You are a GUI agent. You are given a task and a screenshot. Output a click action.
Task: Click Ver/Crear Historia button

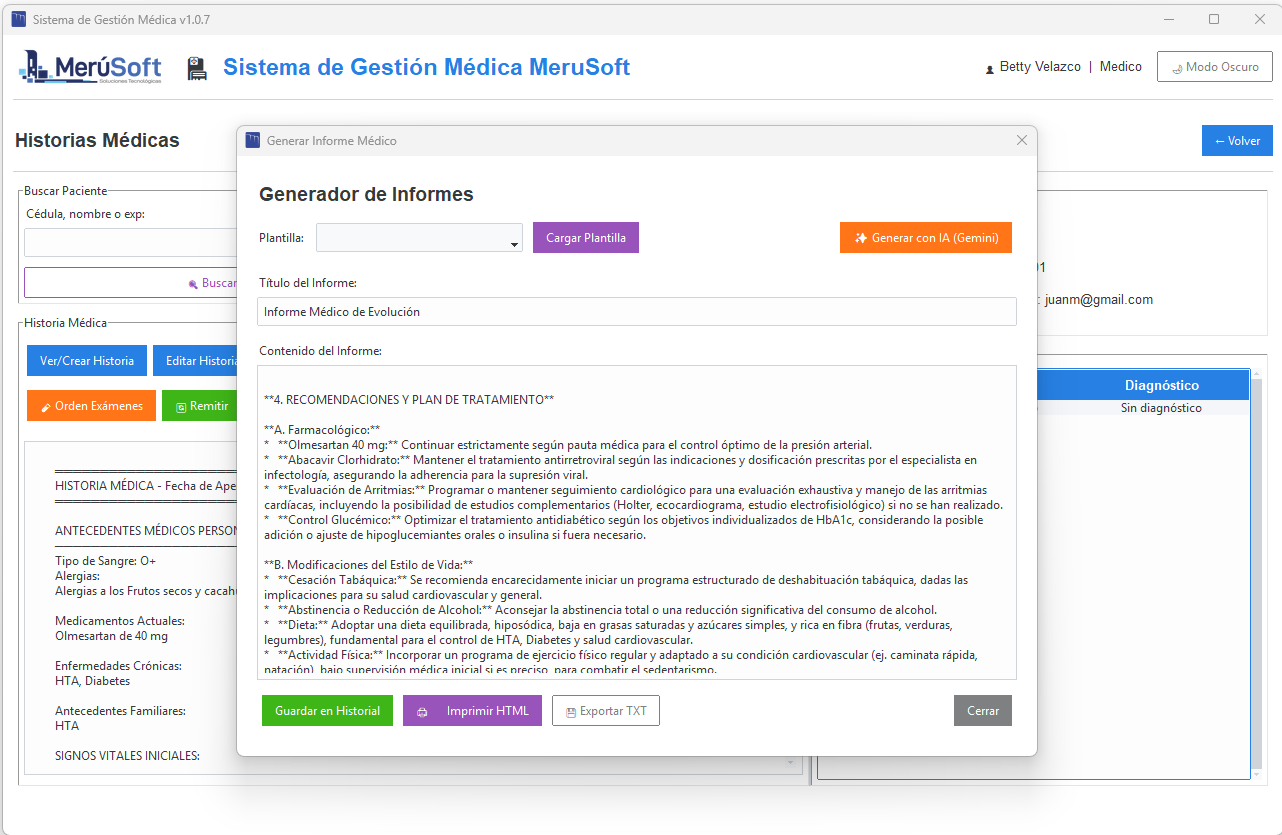pos(87,361)
